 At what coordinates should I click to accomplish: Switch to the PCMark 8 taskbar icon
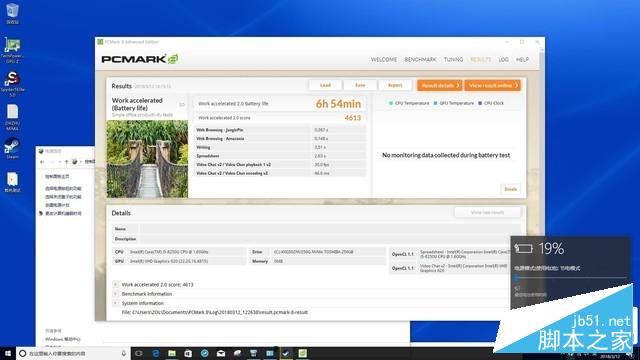pos(302,353)
